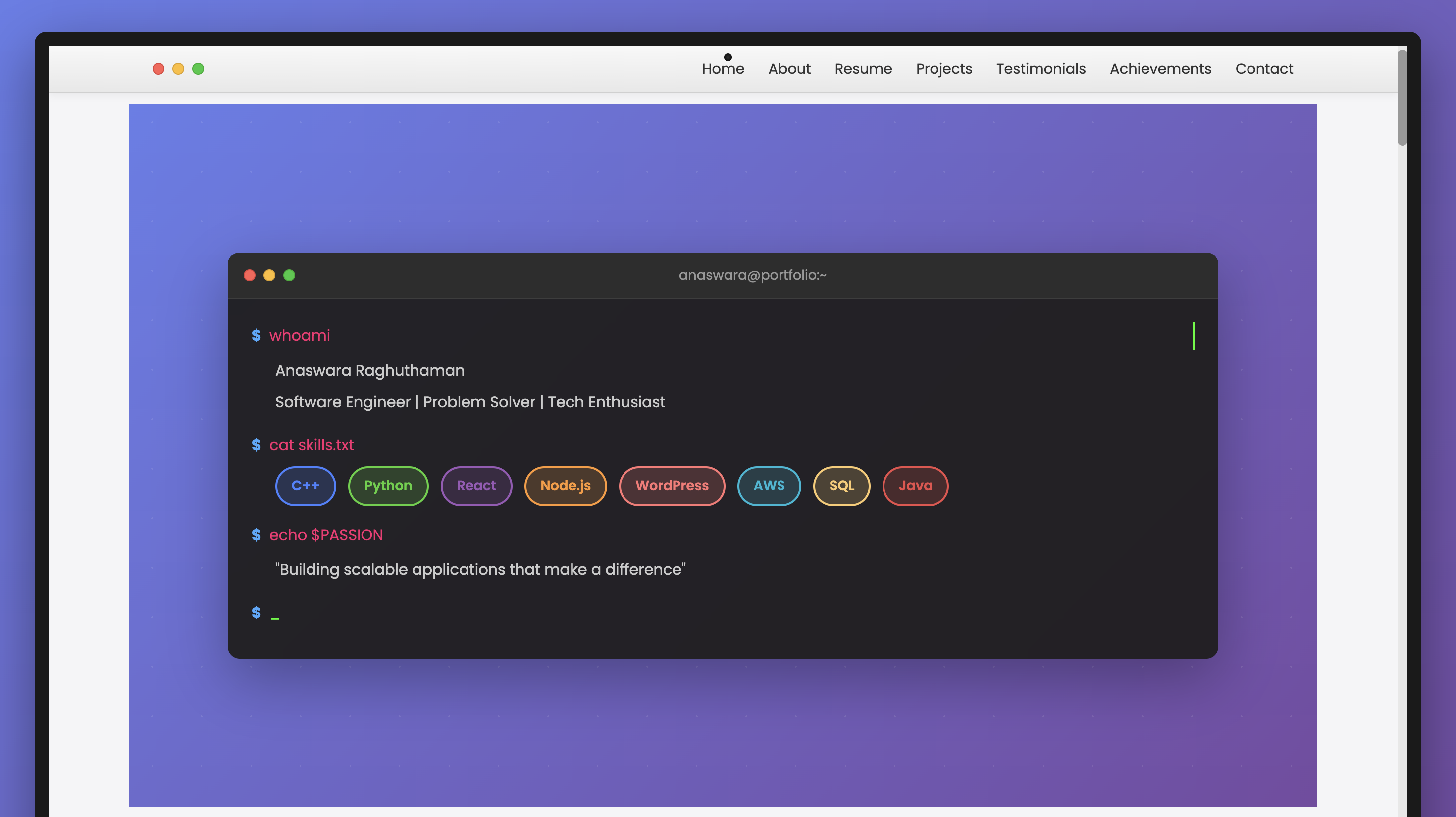Navigate to the Contact page

1264,68
